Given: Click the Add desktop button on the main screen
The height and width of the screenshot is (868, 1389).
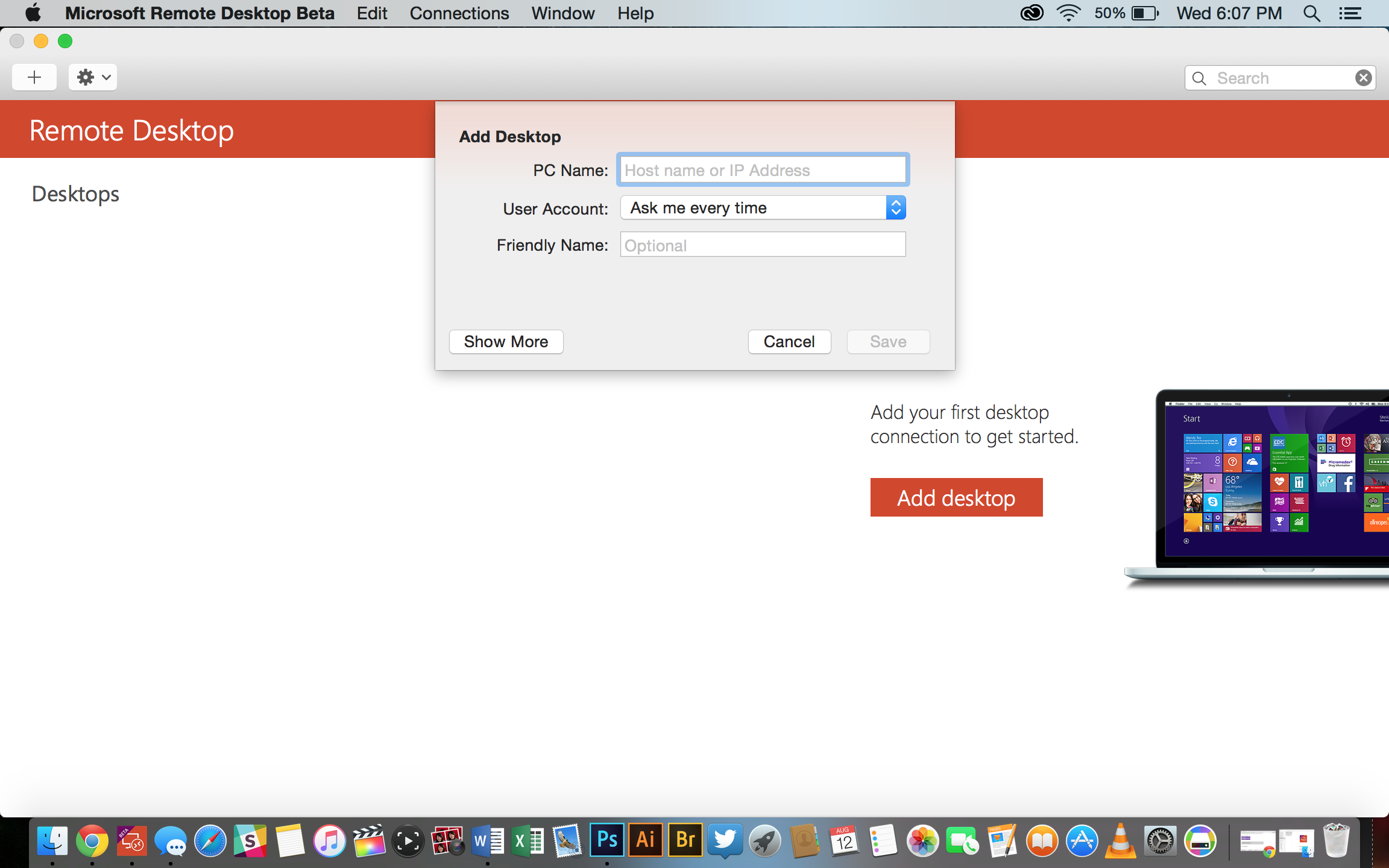Looking at the screenshot, I should [x=955, y=496].
